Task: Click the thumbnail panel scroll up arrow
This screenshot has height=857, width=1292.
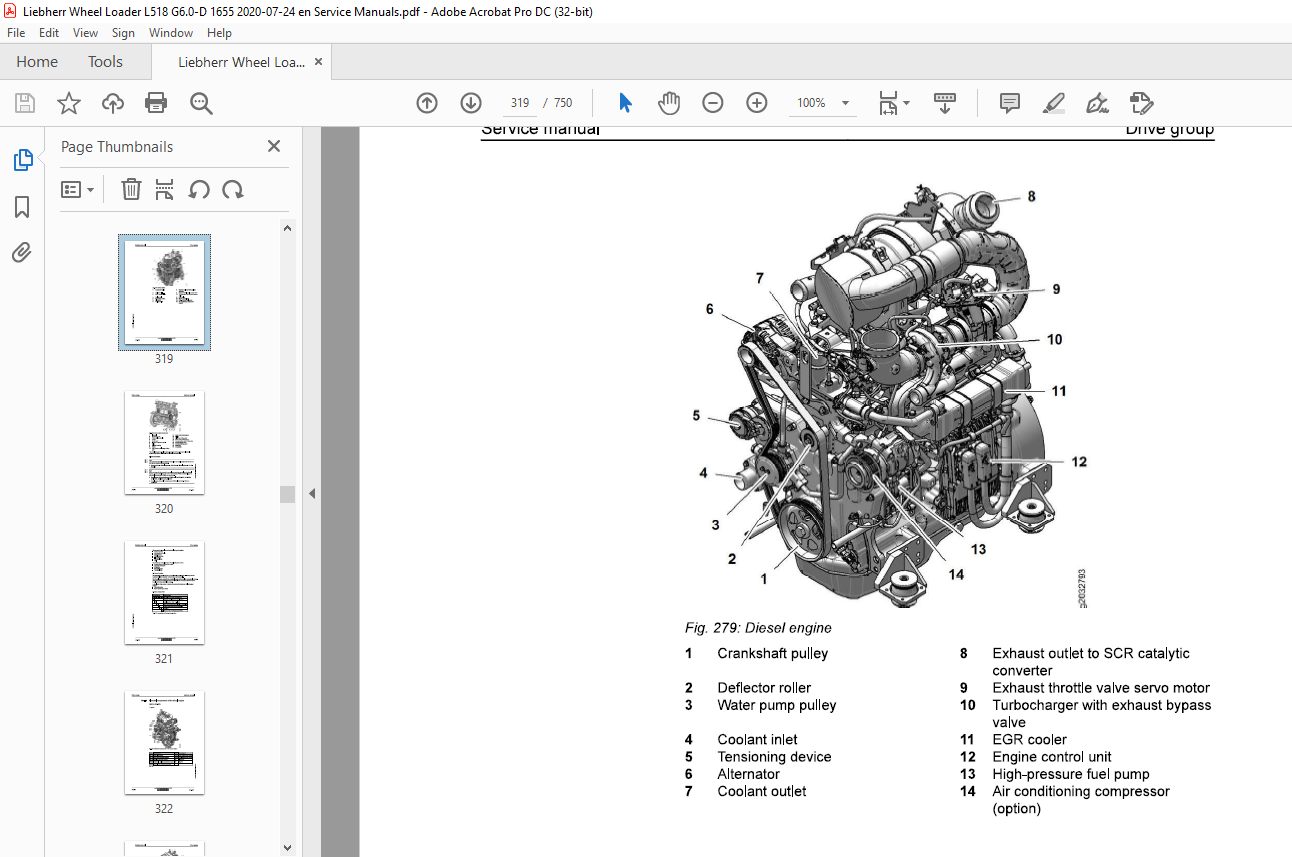Action: tap(288, 228)
